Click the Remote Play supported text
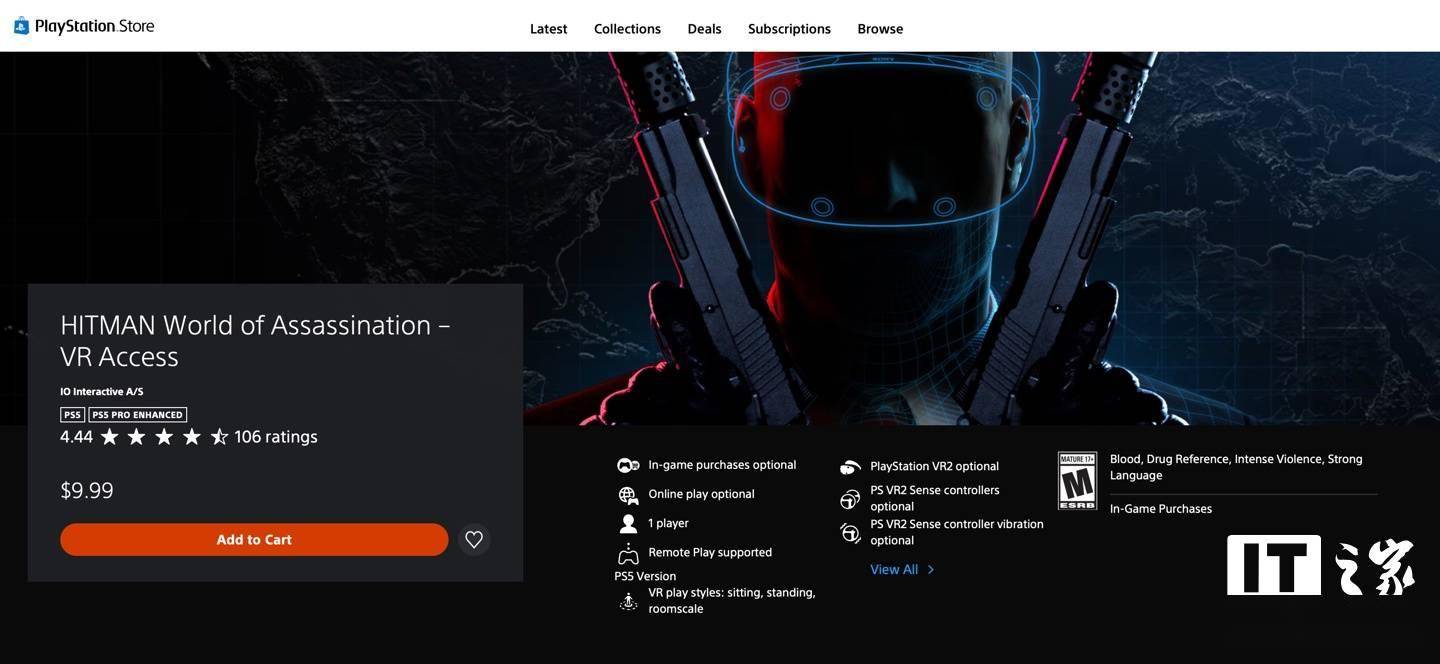 [710, 553]
